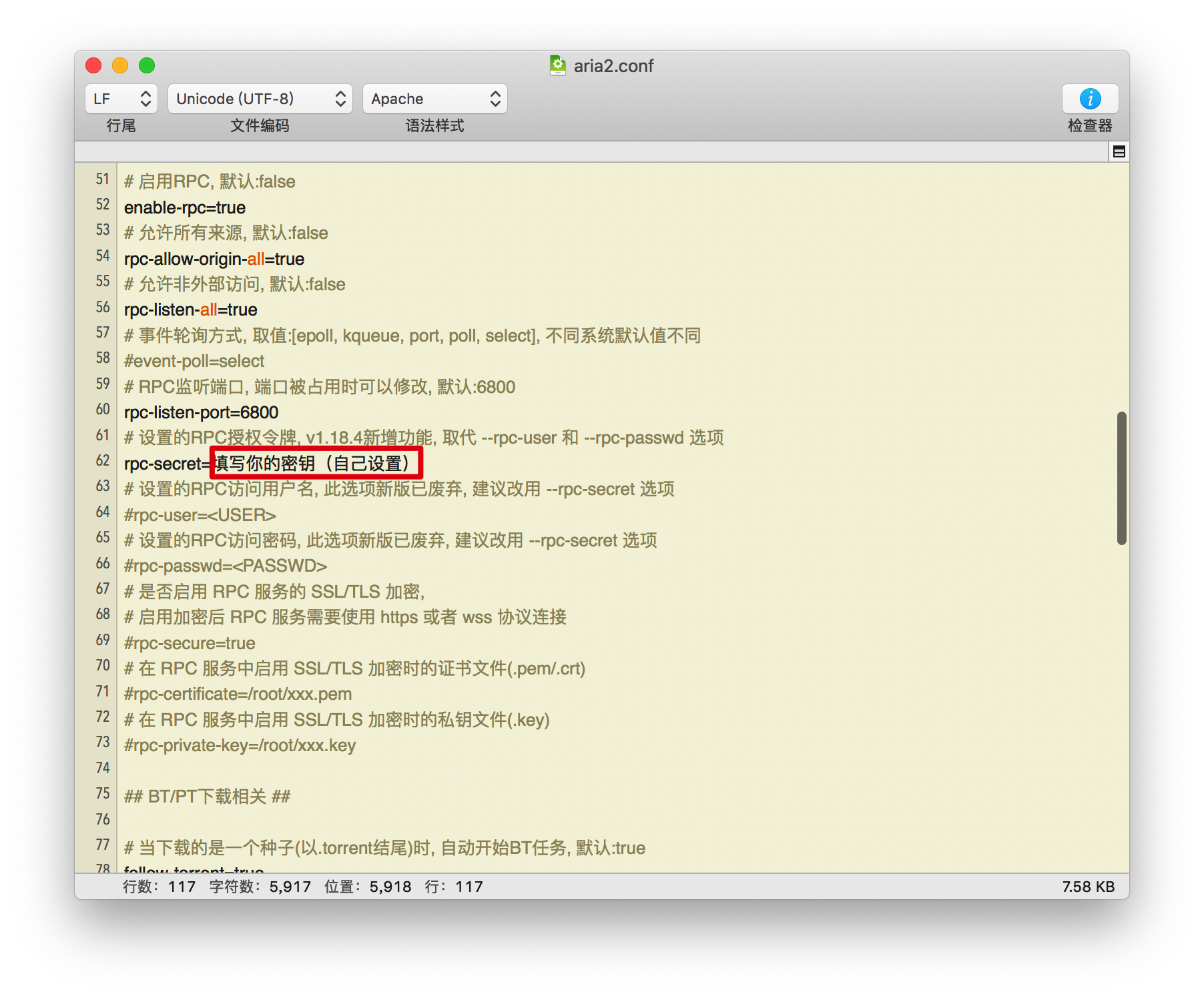Toggle the split editor icon above scrollbar
This screenshot has height=998, width=1204.
click(x=1119, y=152)
